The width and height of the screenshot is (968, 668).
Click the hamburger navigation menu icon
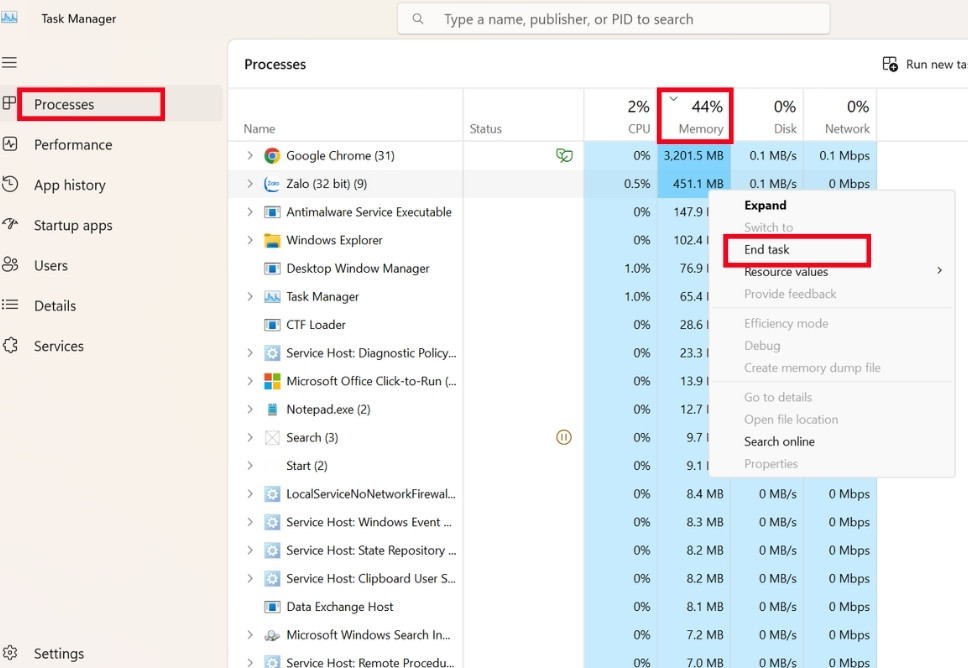(10, 62)
